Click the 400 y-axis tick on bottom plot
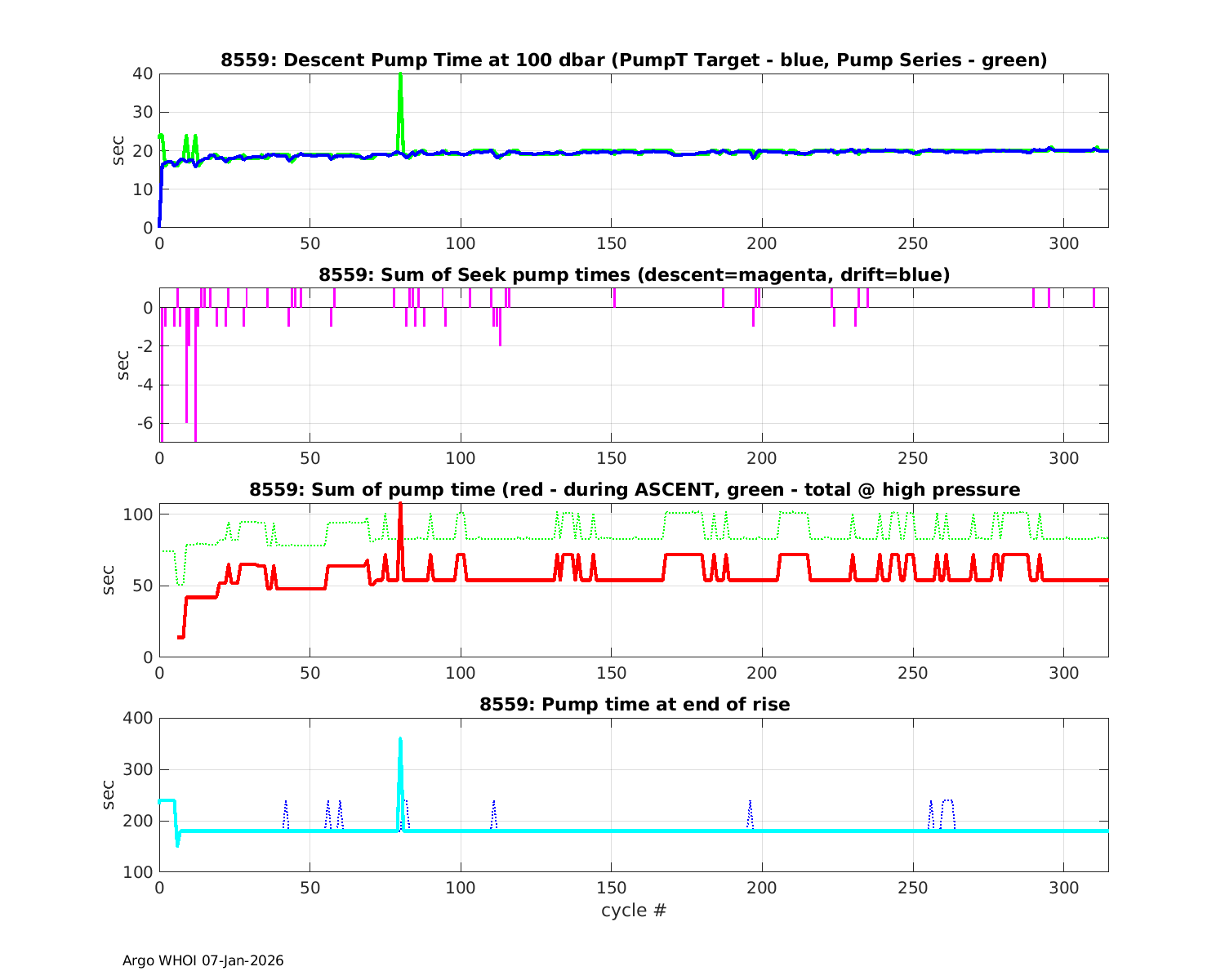 pos(139,719)
